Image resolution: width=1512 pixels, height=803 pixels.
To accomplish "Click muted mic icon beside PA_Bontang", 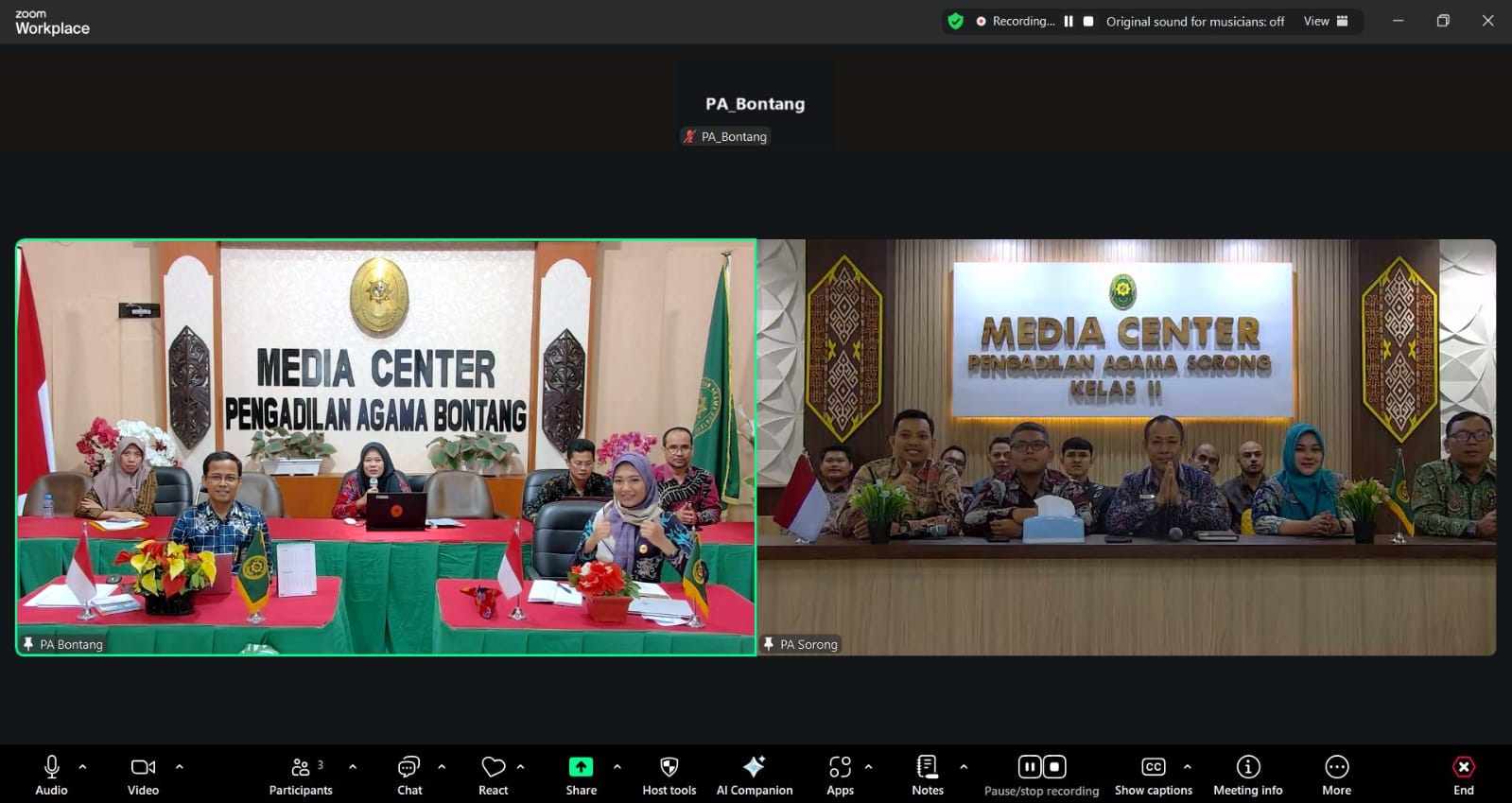I will coord(689,136).
